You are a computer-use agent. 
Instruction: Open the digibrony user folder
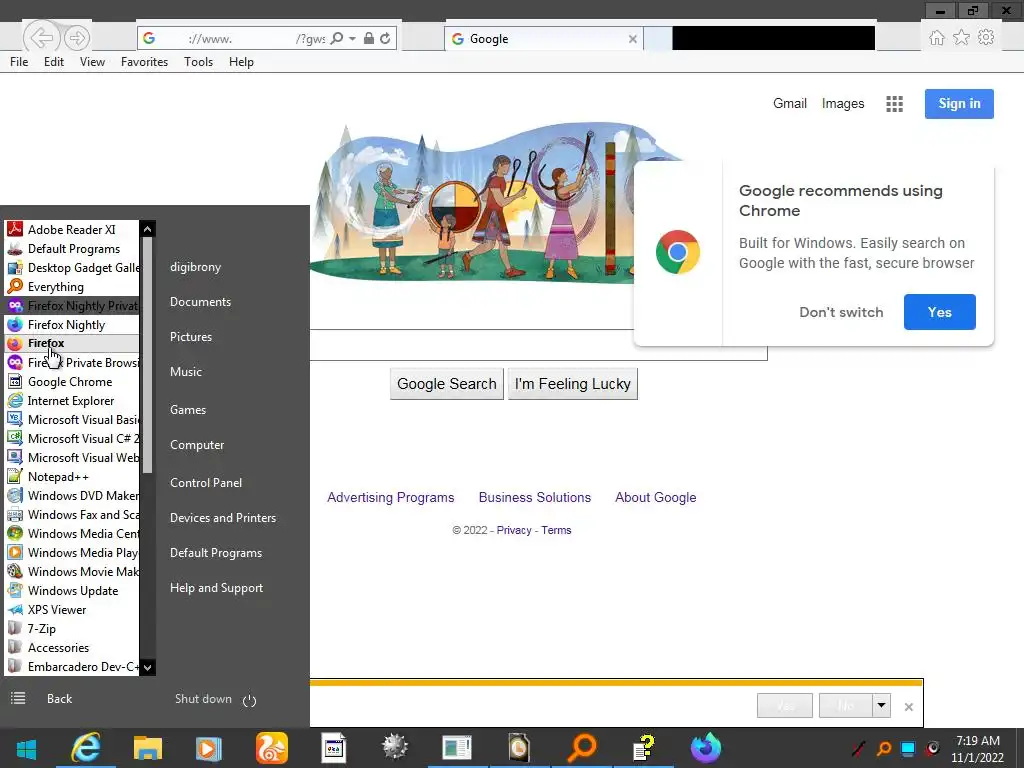(195, 266)
